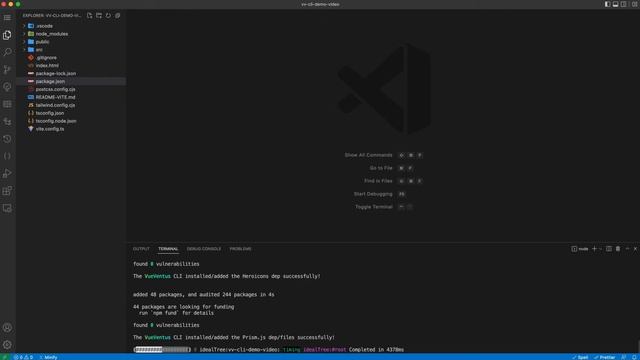The image size is (640, 360).
Task: Open the Manage gear icon in activity bar
Action: 7,344
